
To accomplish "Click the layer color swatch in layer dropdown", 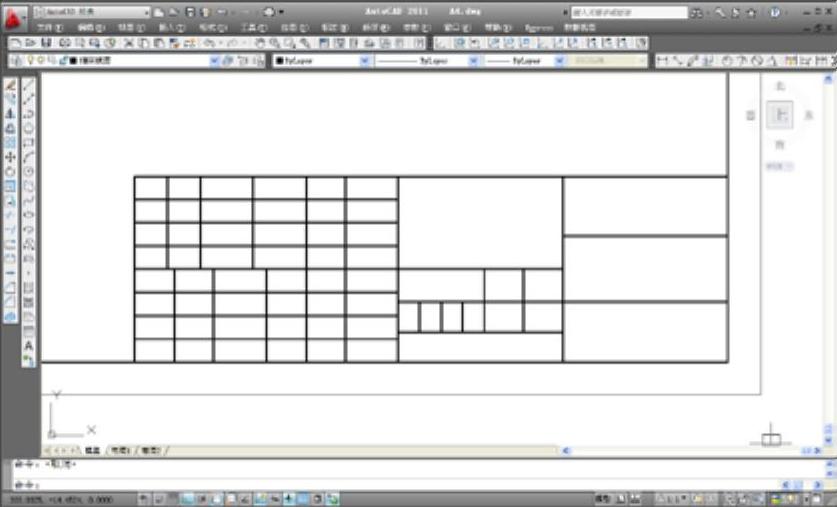I will coord(73,61).
